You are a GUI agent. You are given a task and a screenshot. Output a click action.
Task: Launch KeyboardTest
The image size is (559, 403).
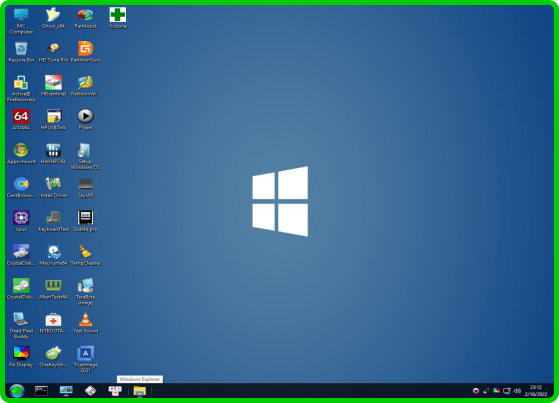click(x=53, y=221)
